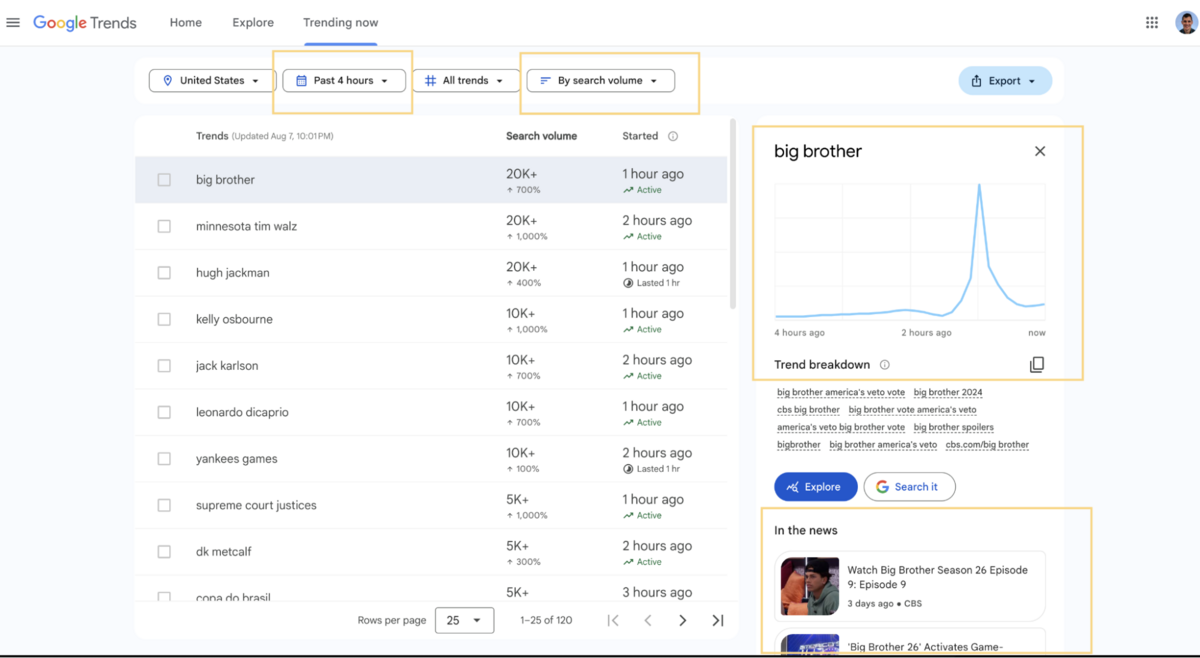
Task: Click the Search it button
Action: [910, 487]
